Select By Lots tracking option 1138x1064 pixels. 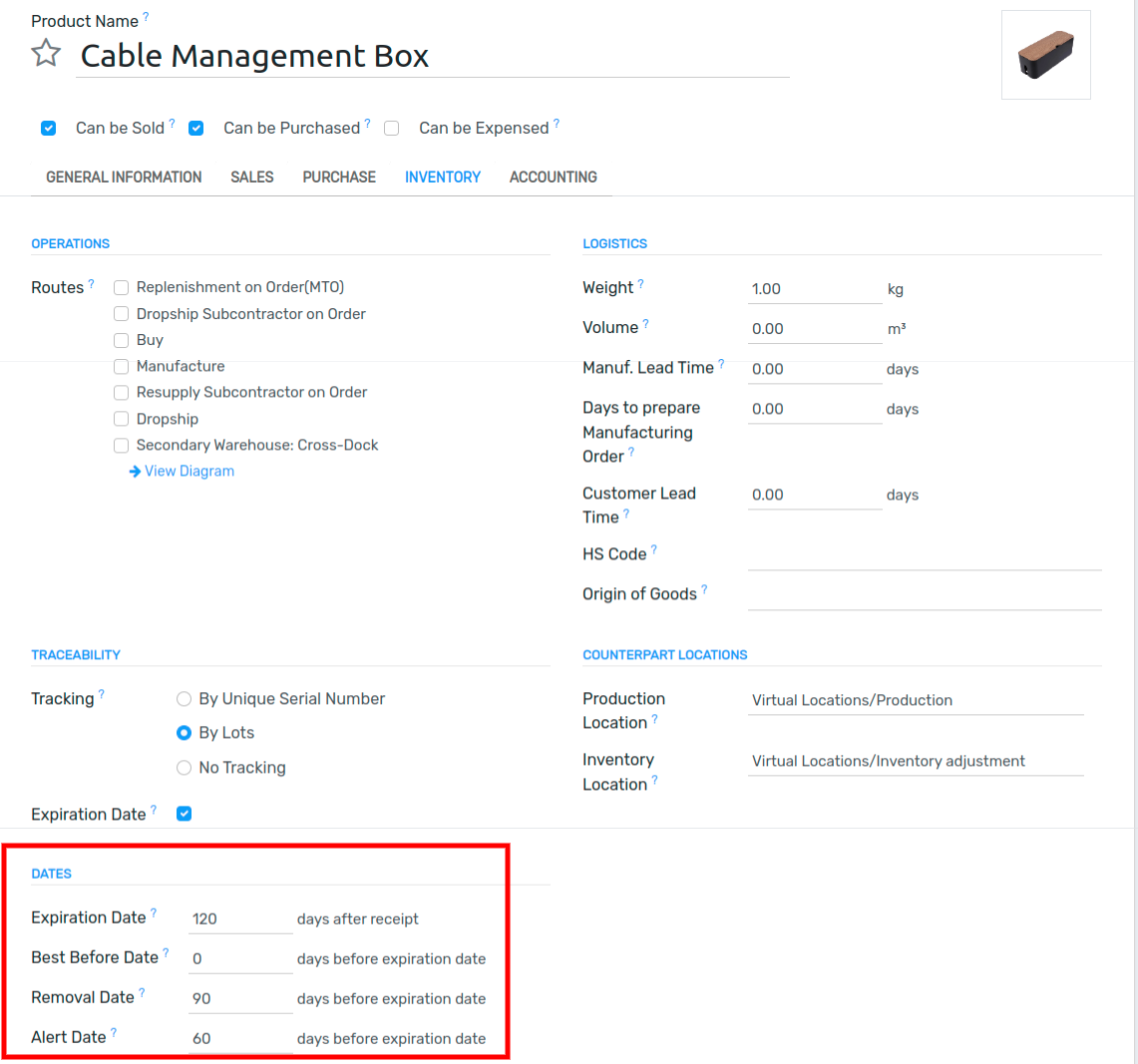pyautogui.click(x=185, y=733)
